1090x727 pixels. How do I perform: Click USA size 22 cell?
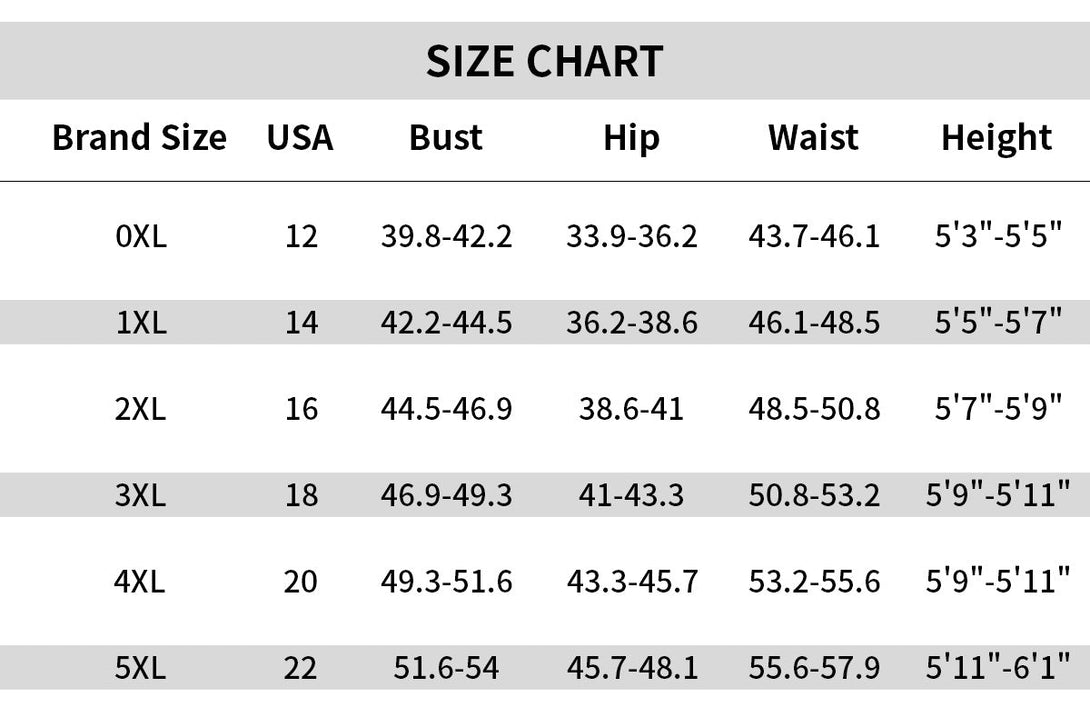300,668
